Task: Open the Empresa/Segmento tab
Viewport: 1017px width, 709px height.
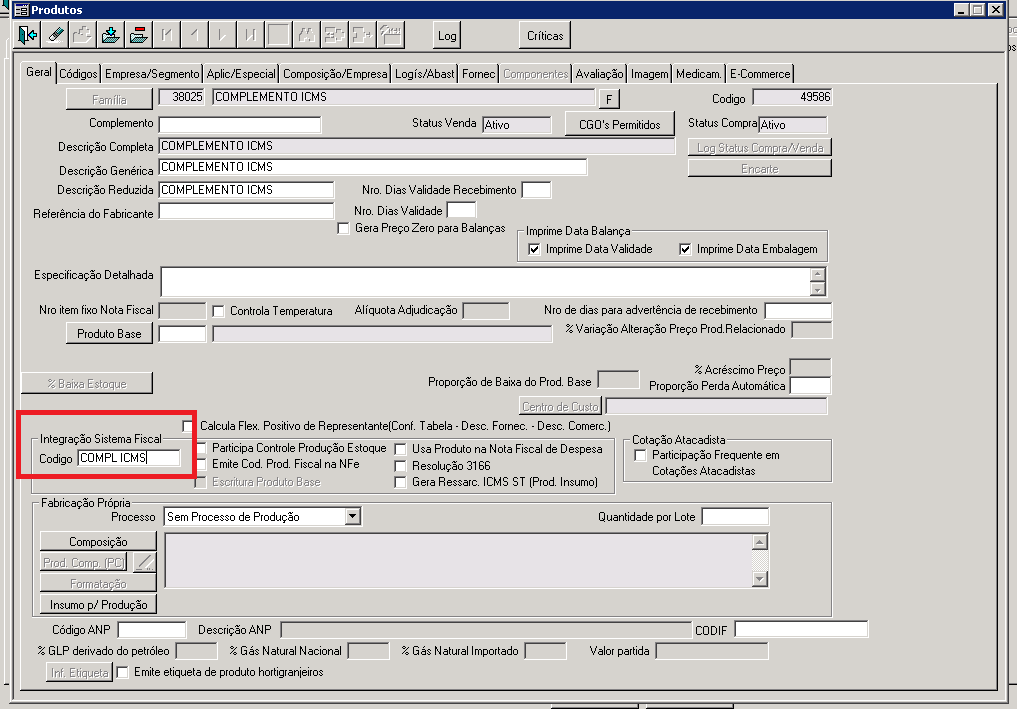Action: (152, 74)
